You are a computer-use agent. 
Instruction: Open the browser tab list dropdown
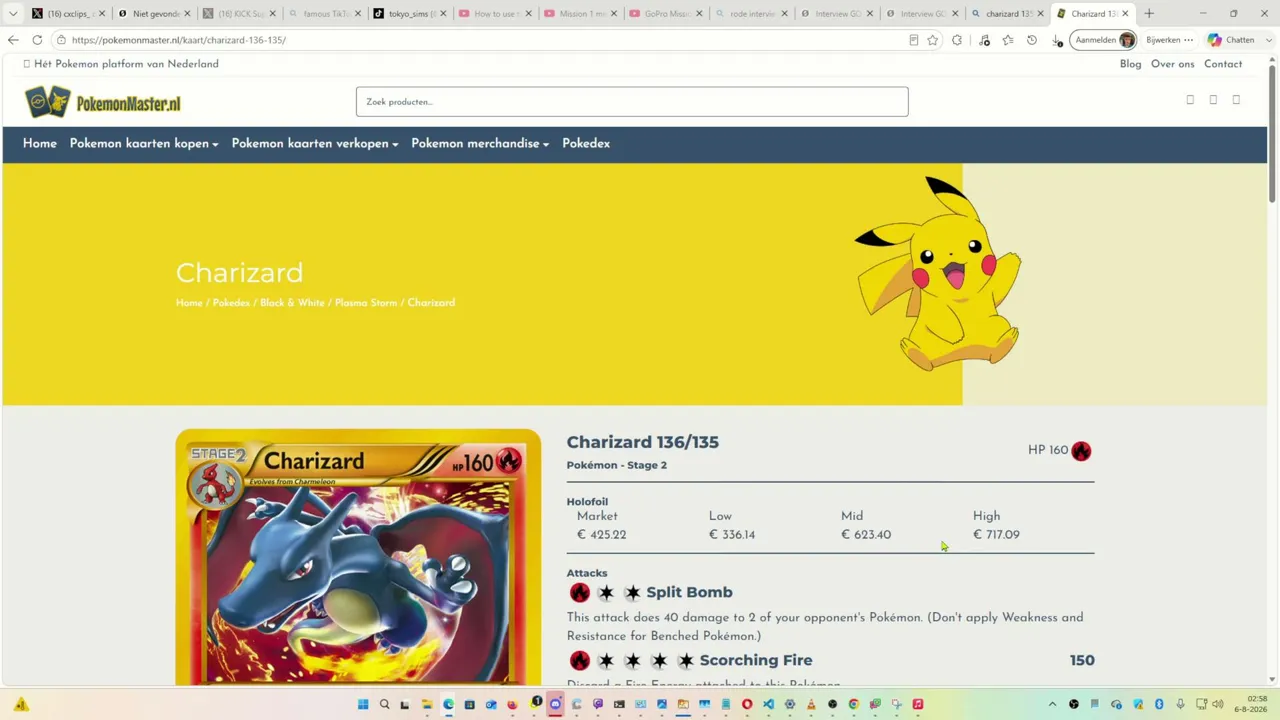(13, 14)
